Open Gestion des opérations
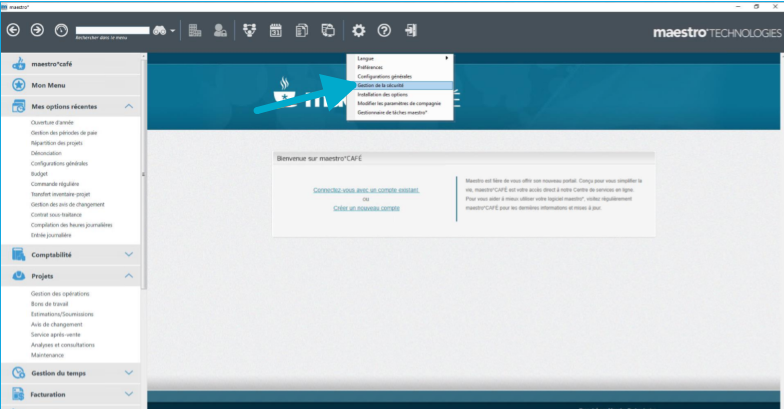784x409 pixels. 60,294
